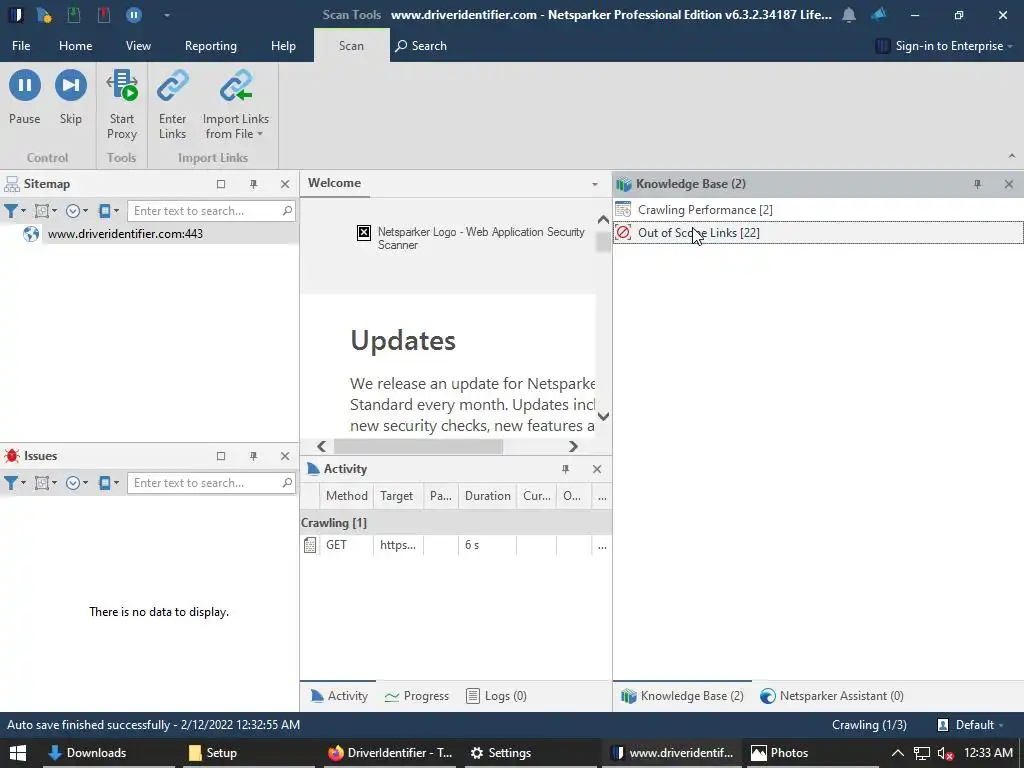Click the notifications bell icon
Viewport: 1024px width, 768px height.
click(849, 14)
